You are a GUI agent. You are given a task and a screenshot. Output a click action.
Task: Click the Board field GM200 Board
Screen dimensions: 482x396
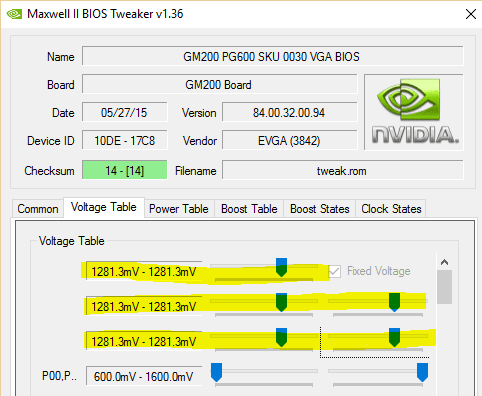click(220, 85)
